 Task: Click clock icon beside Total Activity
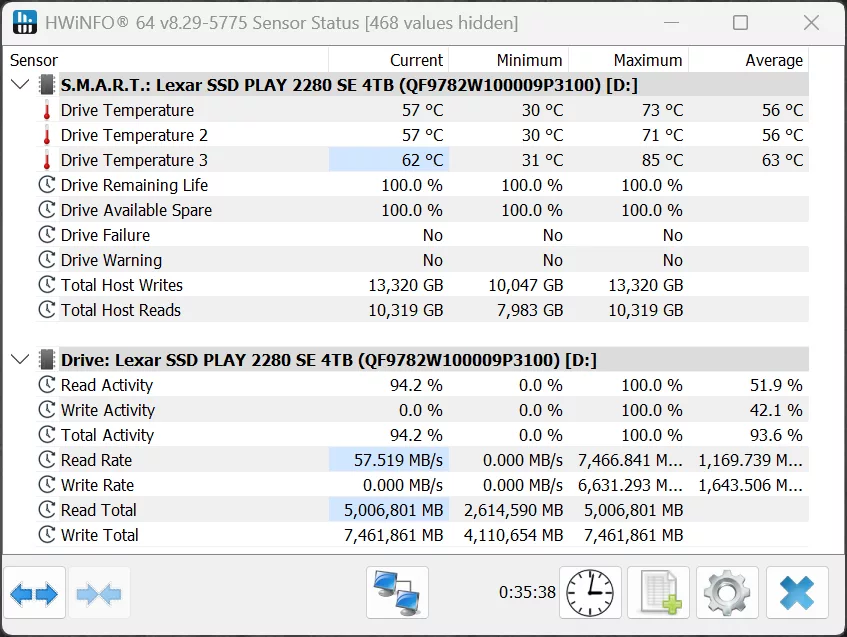pos(47,434)
